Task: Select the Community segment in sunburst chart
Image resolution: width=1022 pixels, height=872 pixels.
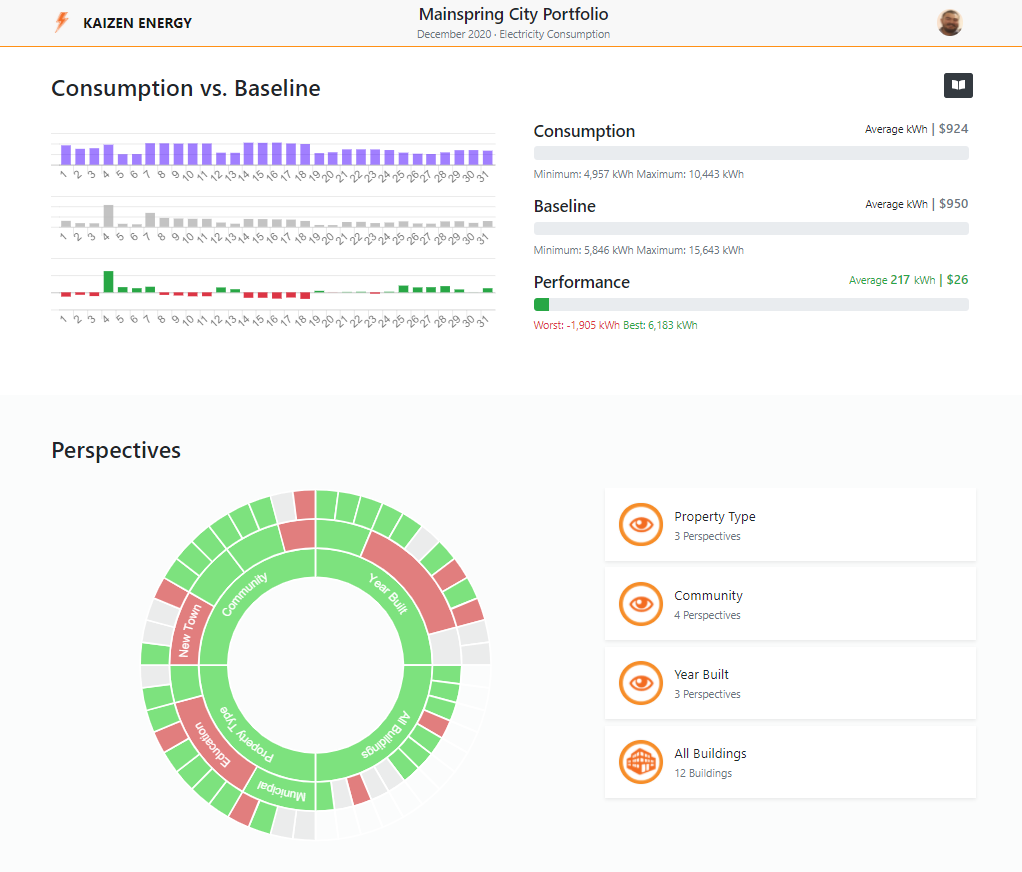Action: [x=246, y=596]
